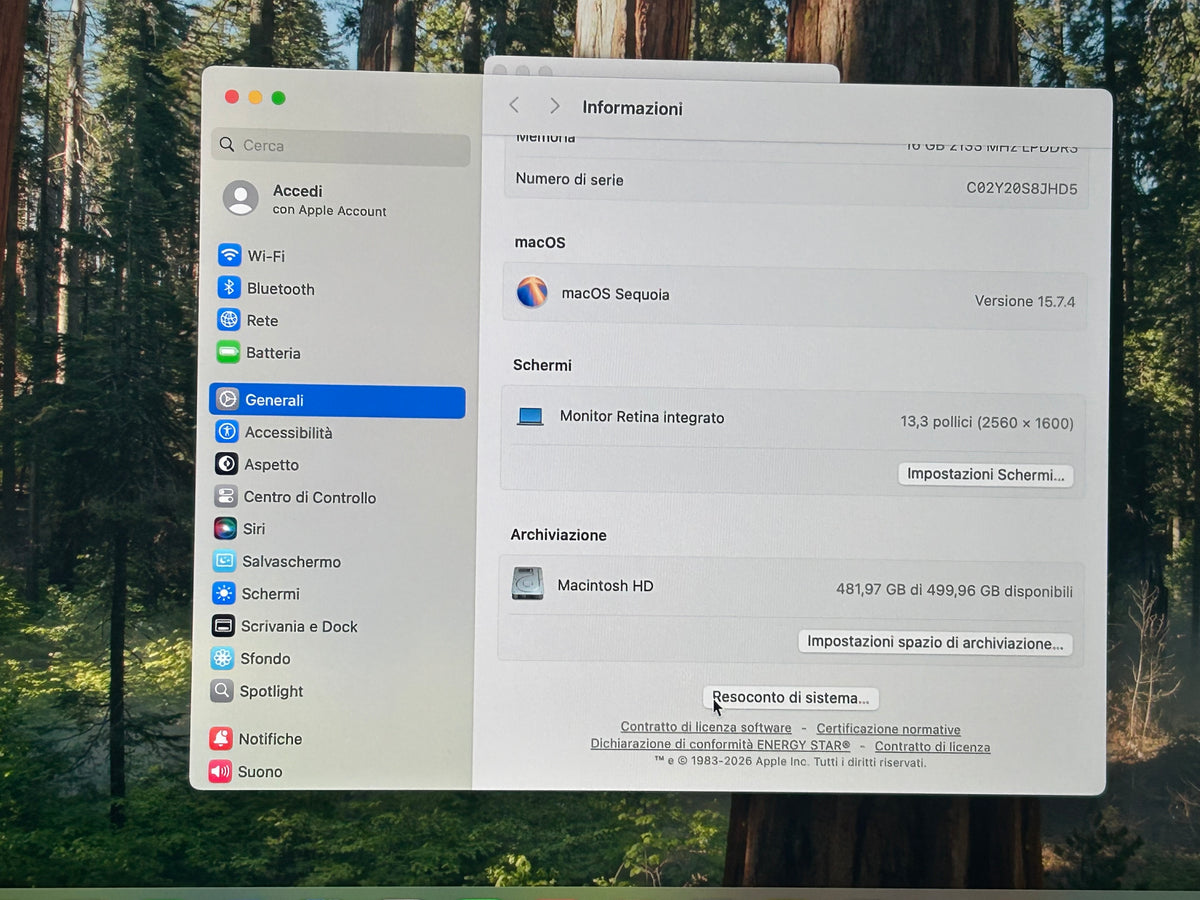The image size is (1200, 900).
Task: Click the Numero di serie label
Action: [x=569, y=180]
